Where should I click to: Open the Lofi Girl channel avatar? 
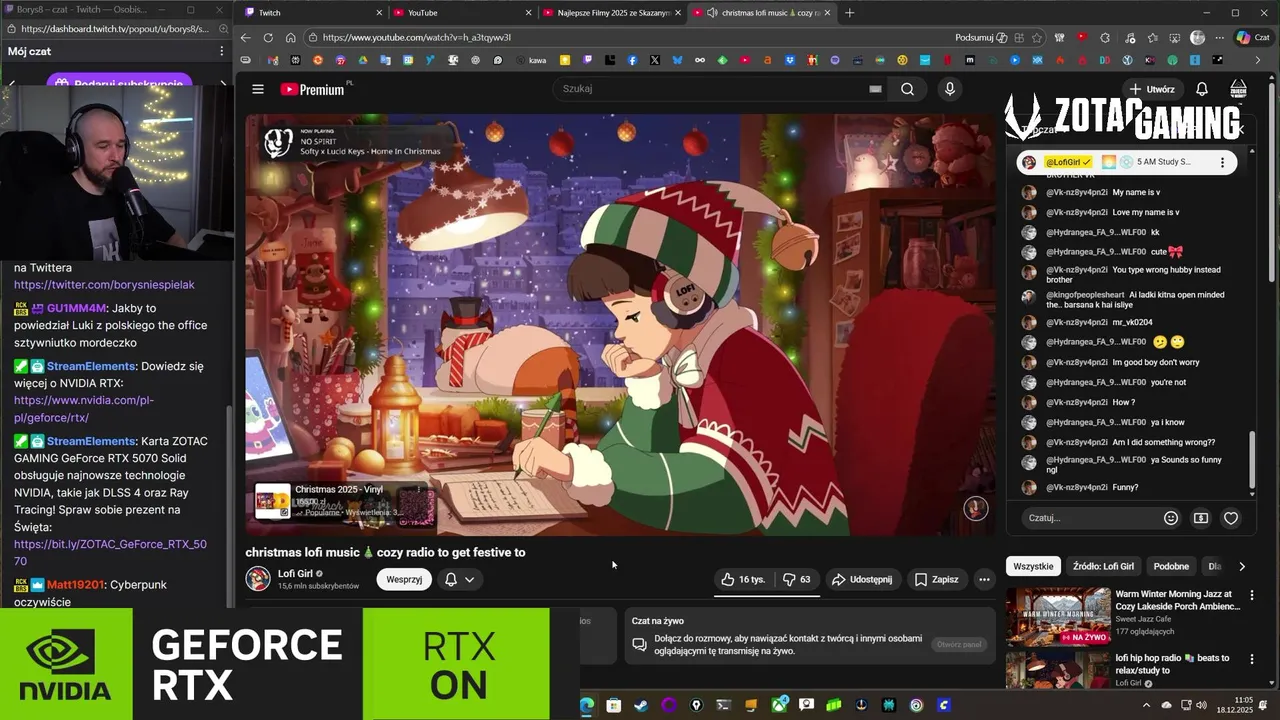click(258, 579)
